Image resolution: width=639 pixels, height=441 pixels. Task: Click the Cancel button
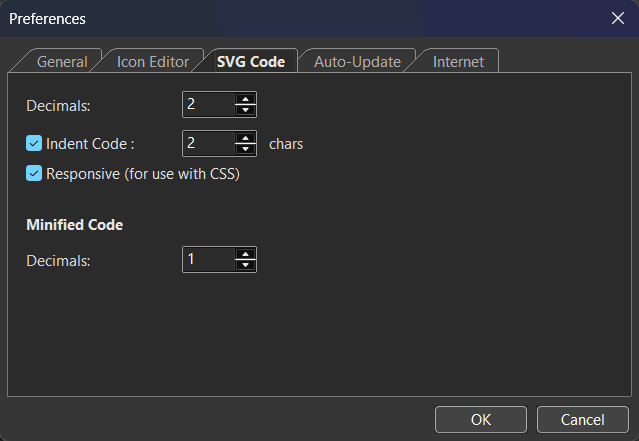click(582, 419)
